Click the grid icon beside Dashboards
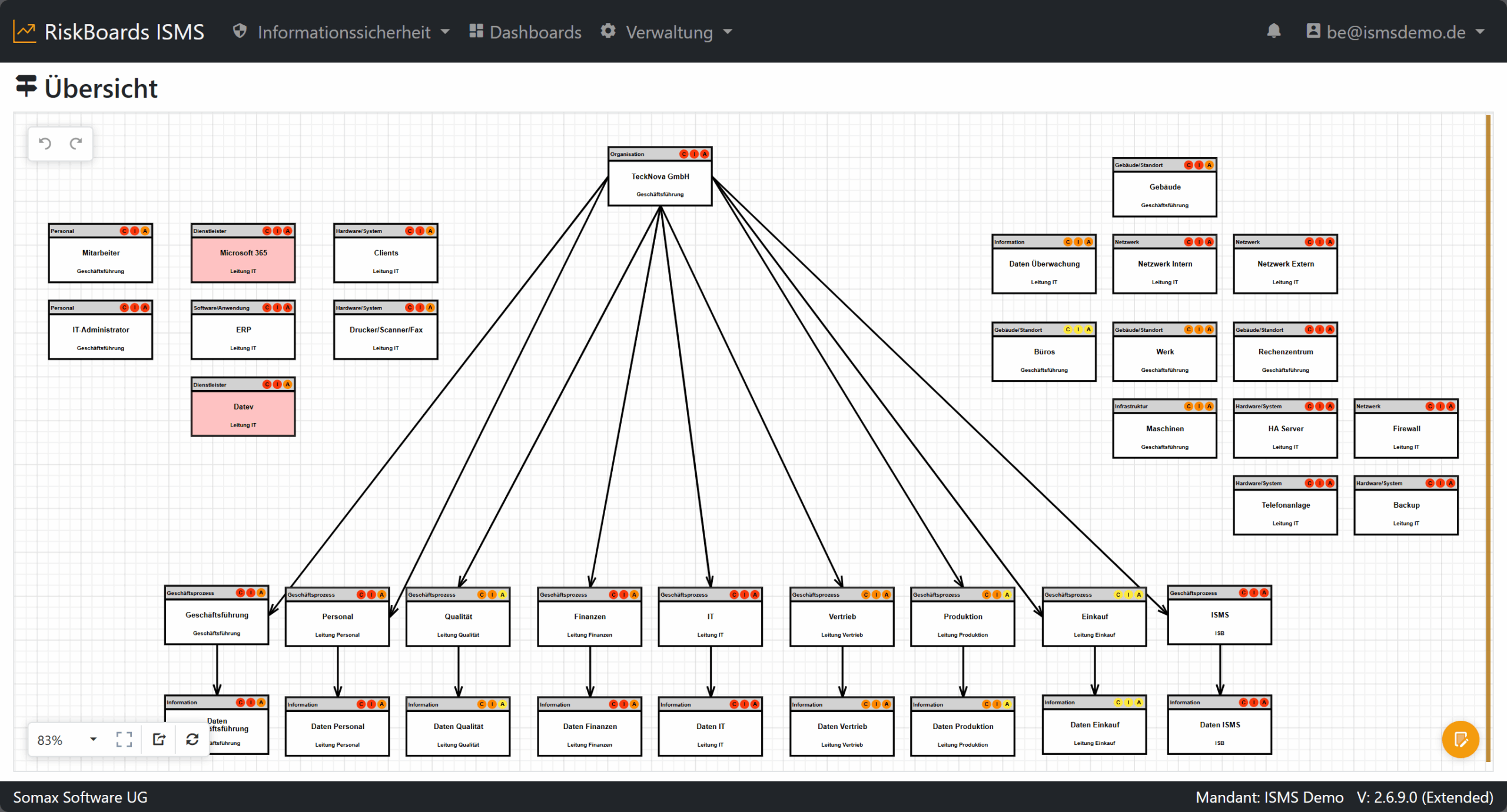This screenshot has height=812, width=1507. point(476,31)
